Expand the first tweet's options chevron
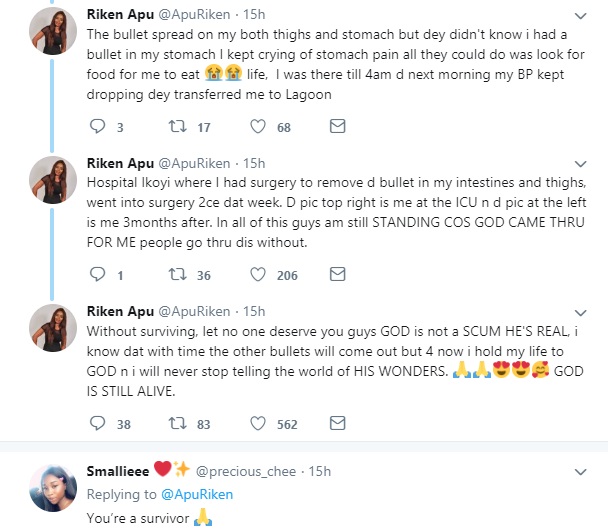608x532 pixels. point(582,16)
